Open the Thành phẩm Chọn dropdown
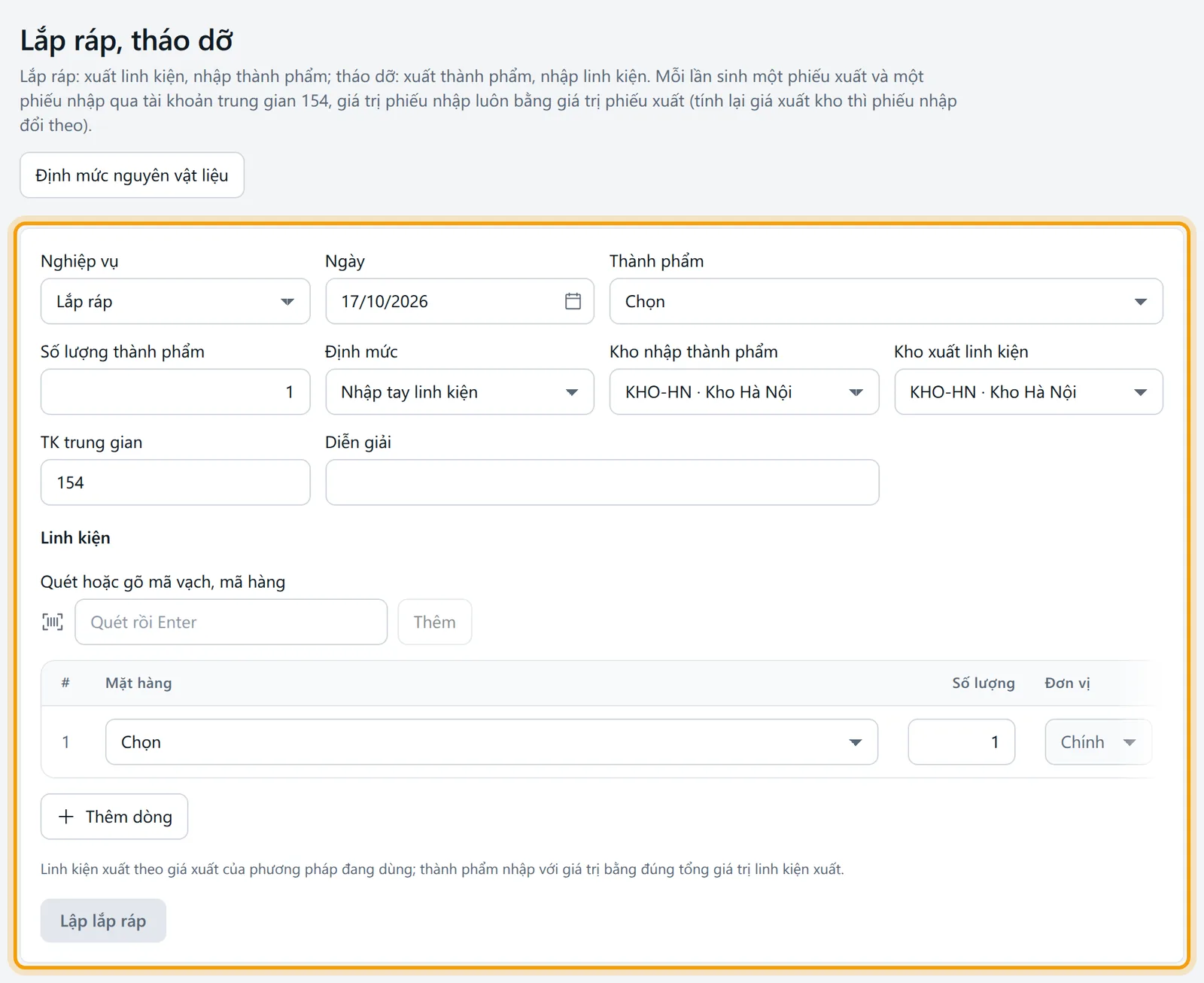The image size is (1204, 983). 886,301
